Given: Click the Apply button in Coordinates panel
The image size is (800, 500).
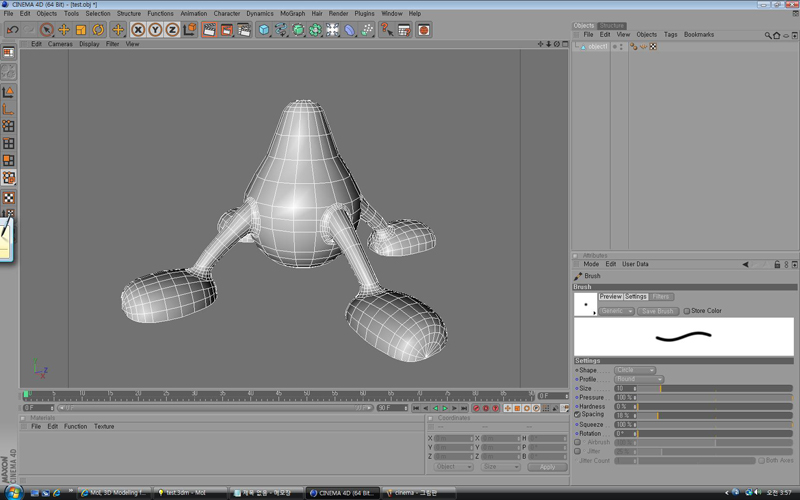Looking at the screenshot, I should [547, 467].
